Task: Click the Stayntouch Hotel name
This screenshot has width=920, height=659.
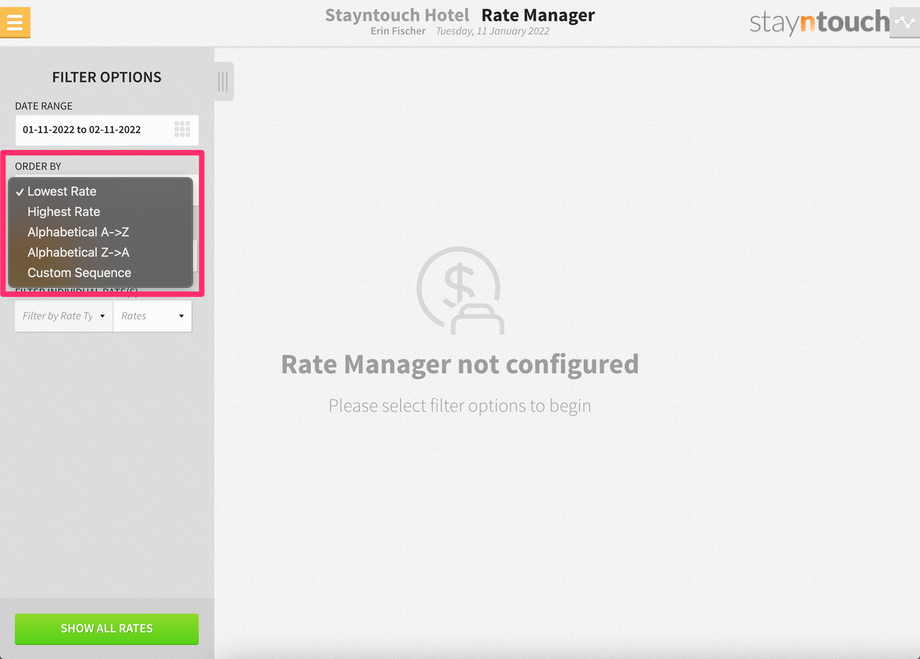Action: click(397, 15)
